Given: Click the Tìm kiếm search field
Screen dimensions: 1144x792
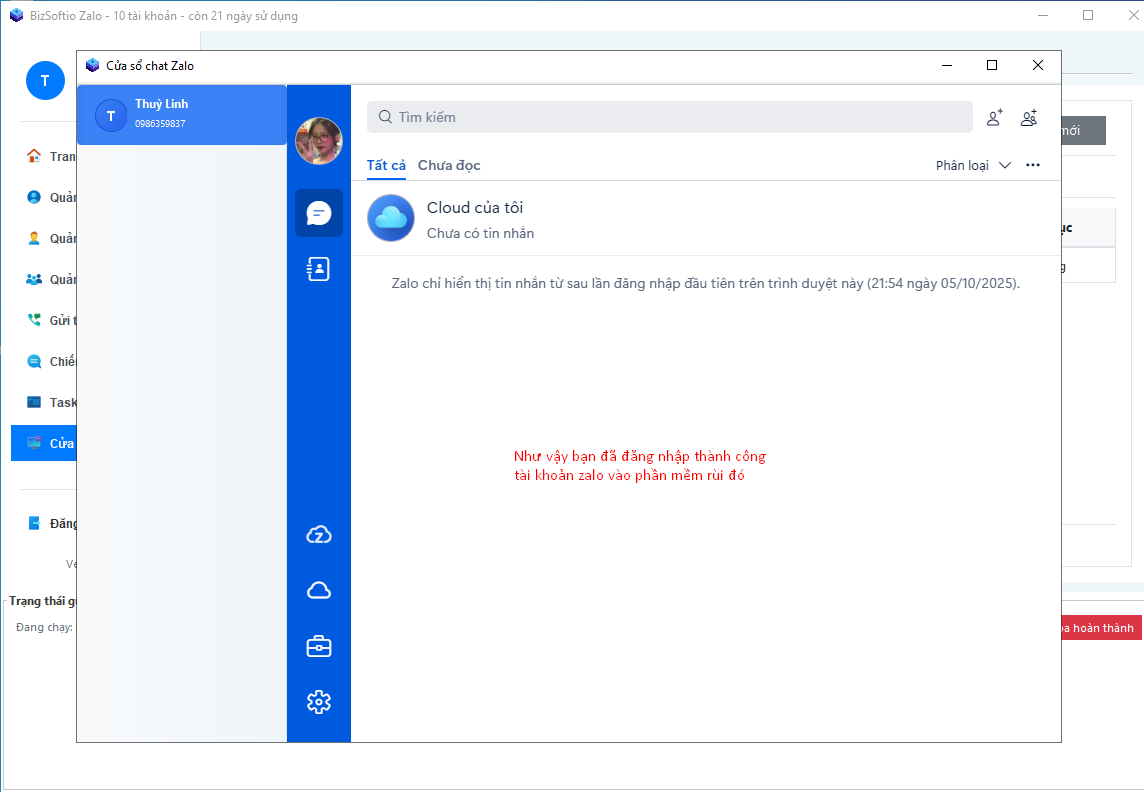Looking at the screenshot, I should click(x=670, y=117).
